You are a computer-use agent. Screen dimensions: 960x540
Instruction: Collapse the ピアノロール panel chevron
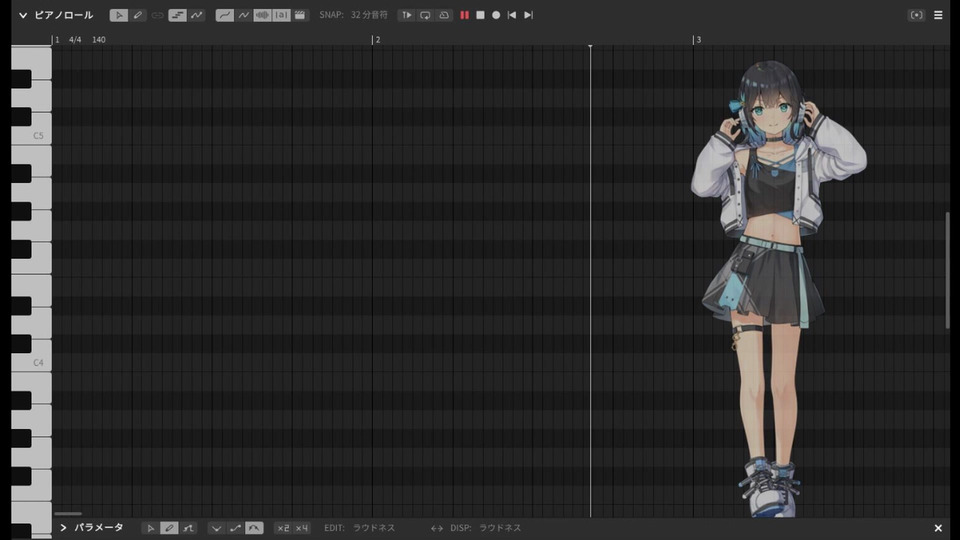[x=23, y=15]
